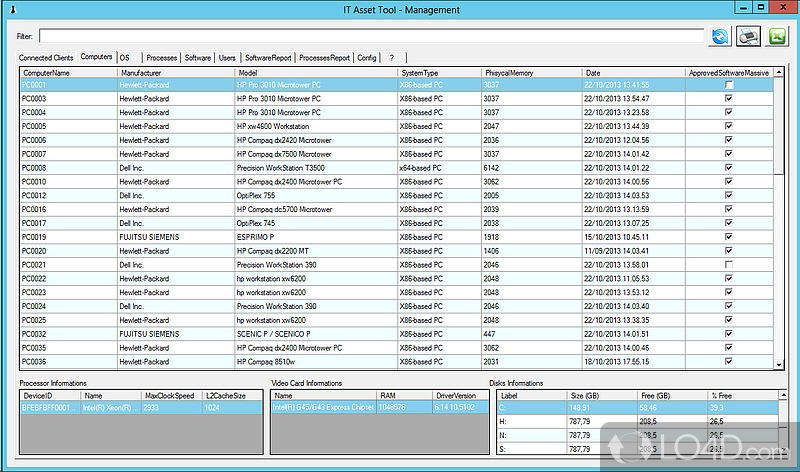
Task: Click MaxClockSpeed column header
Action: coord(171,396)
